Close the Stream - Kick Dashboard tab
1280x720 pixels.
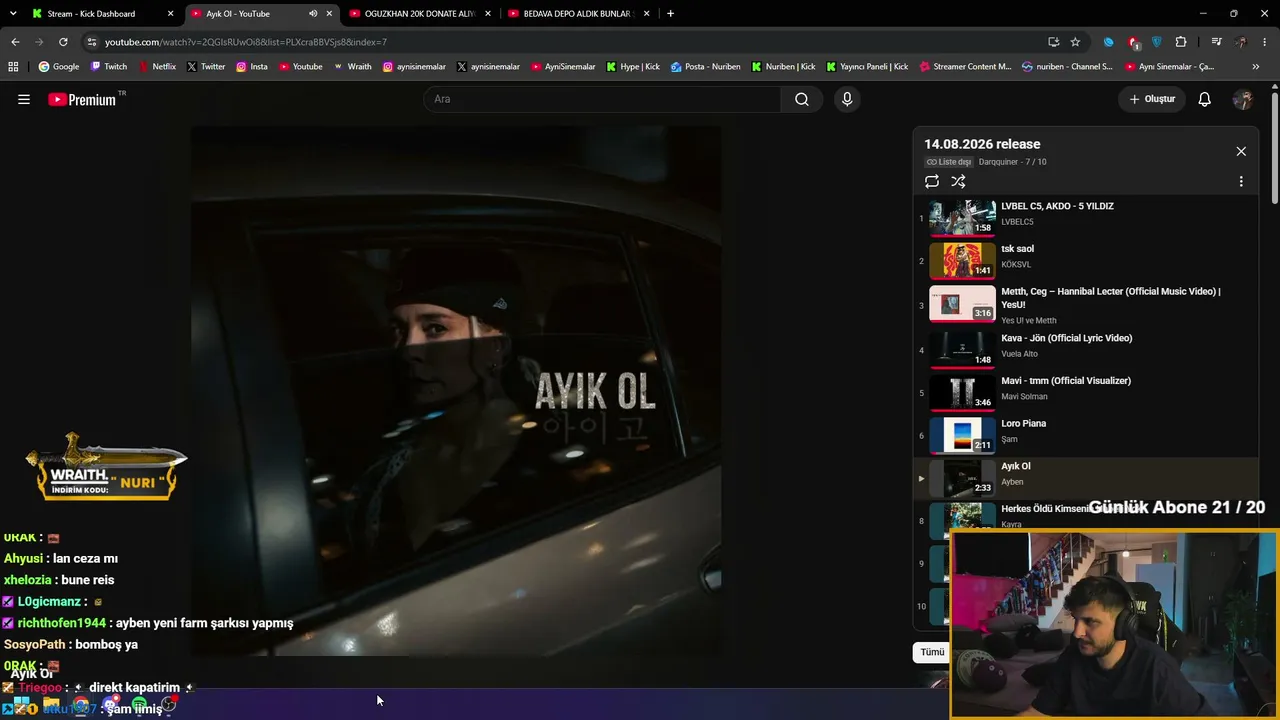tap(170, 14)
